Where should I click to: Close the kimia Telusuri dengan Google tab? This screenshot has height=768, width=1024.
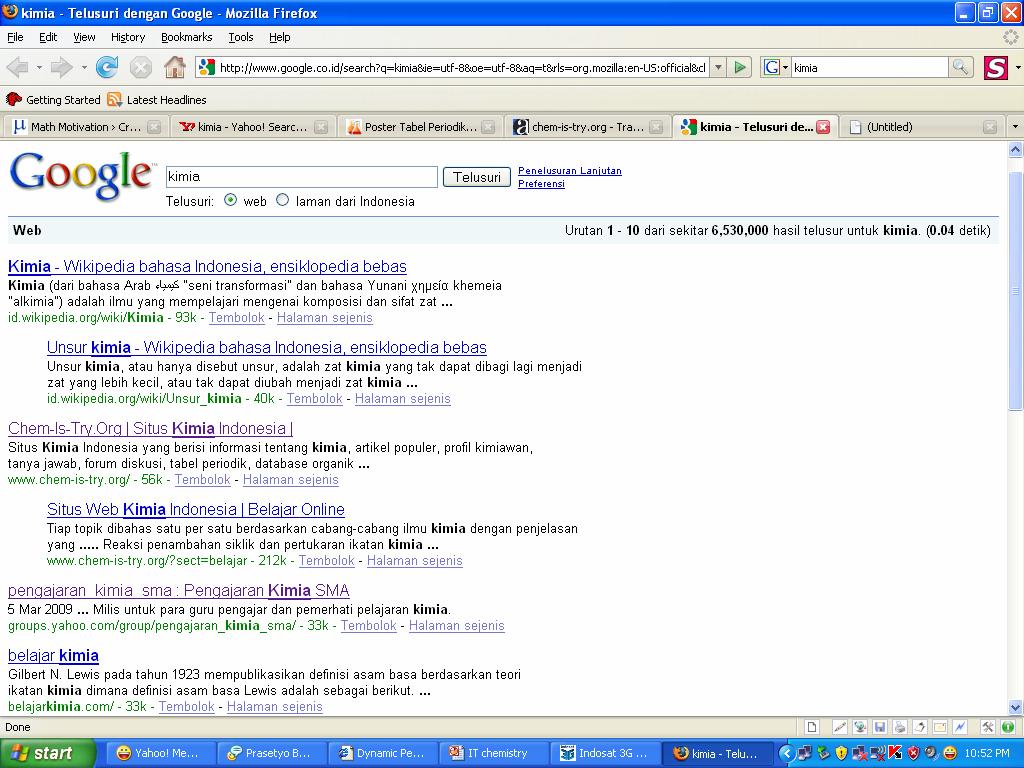click(823, 127)
